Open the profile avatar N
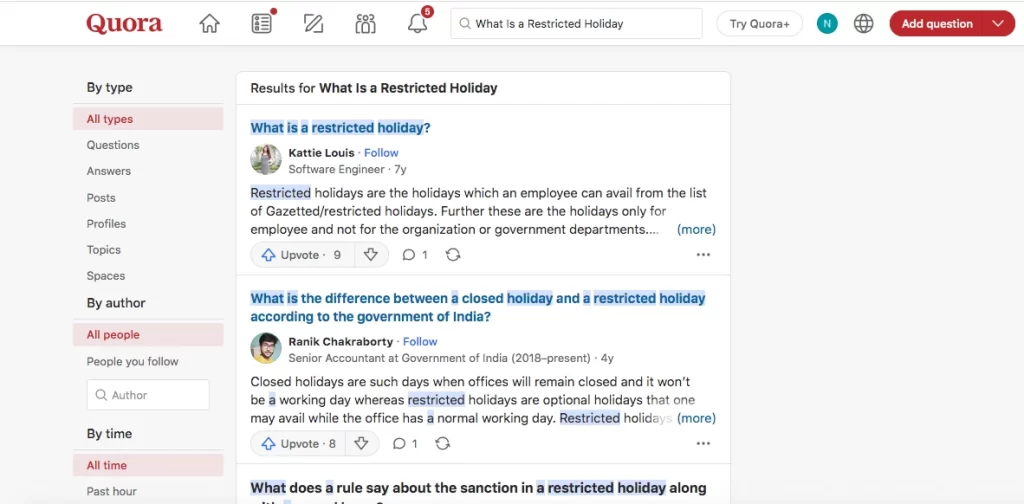The image size is (1024, 504). (827, 24)
